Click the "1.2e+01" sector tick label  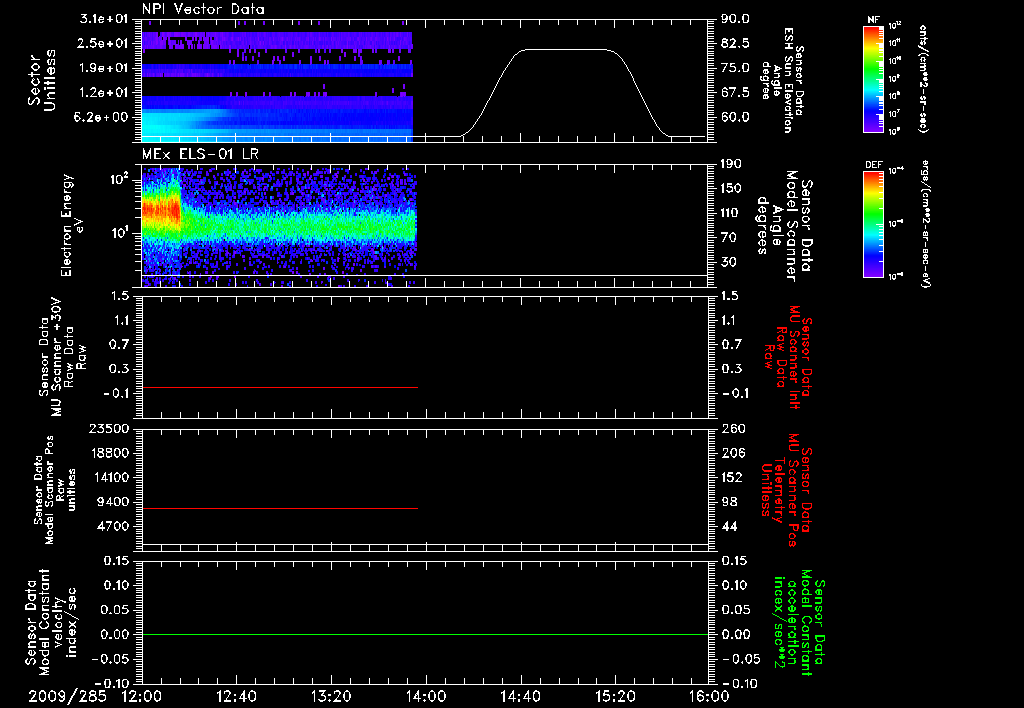pos(104,93)
